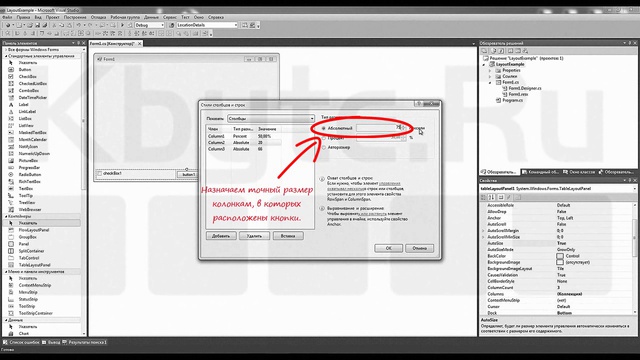Click the Удалить button in dialog
The height and width of the screenshot is (360, 640).
tap(254, 236)
